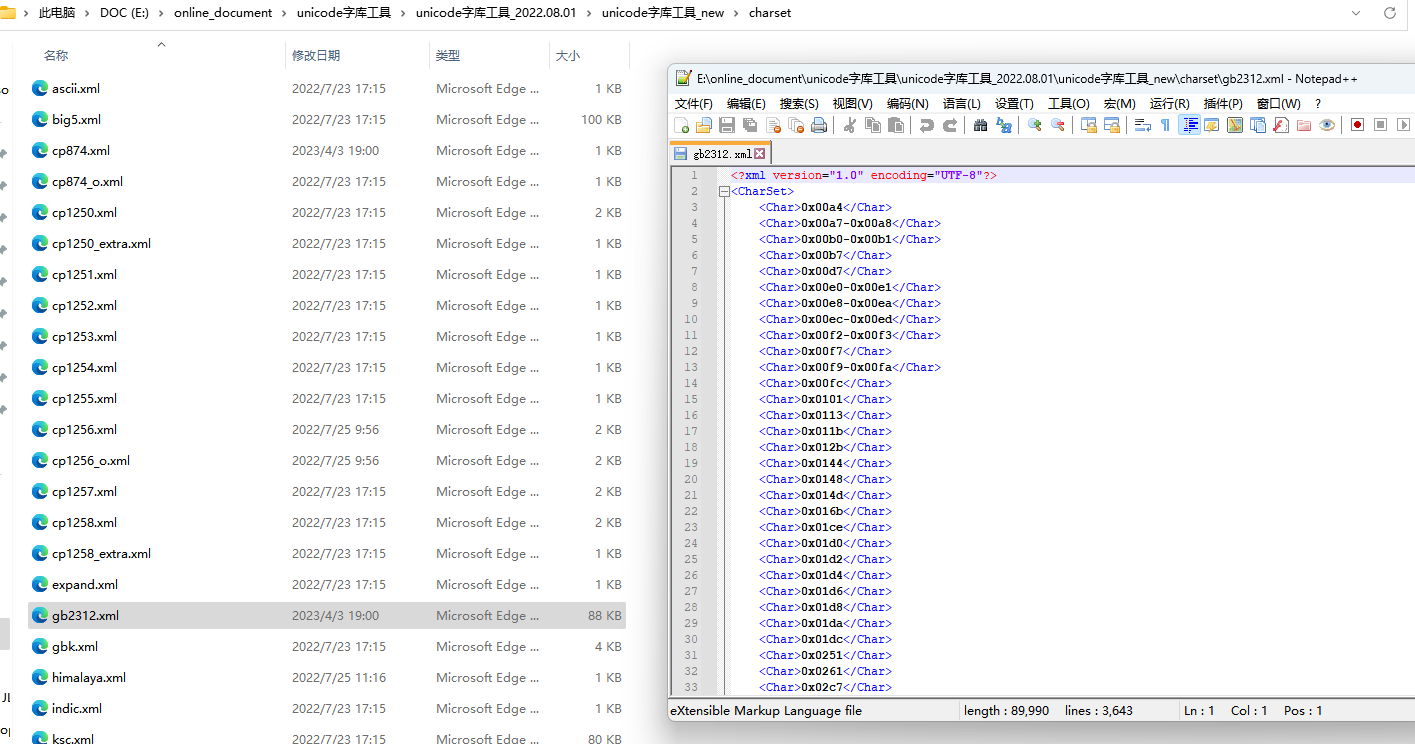Open the 文件(F) menu

694,104
